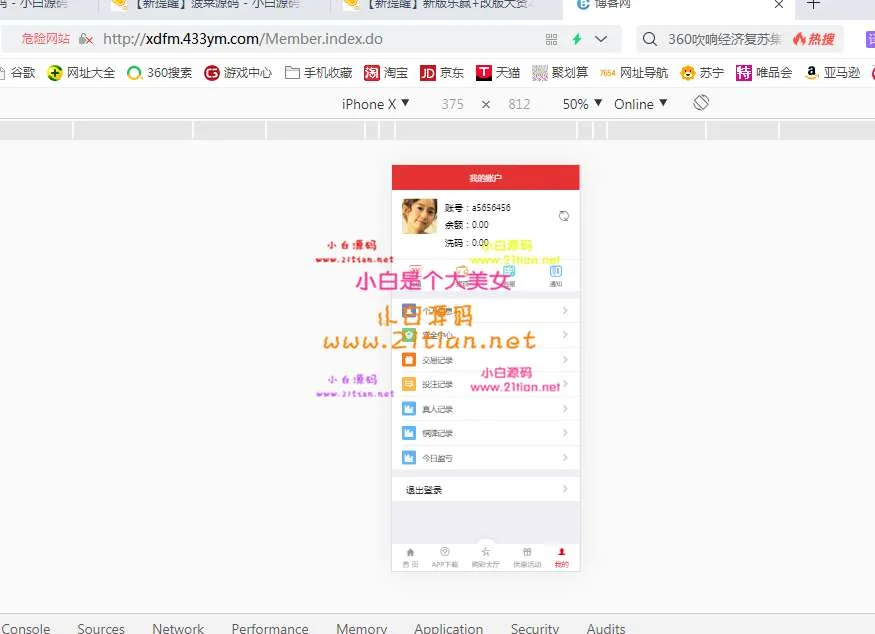Screen dimensions: 875x634
Task: Click the refresh balance icon beside account info
Action: pos(564,216)
